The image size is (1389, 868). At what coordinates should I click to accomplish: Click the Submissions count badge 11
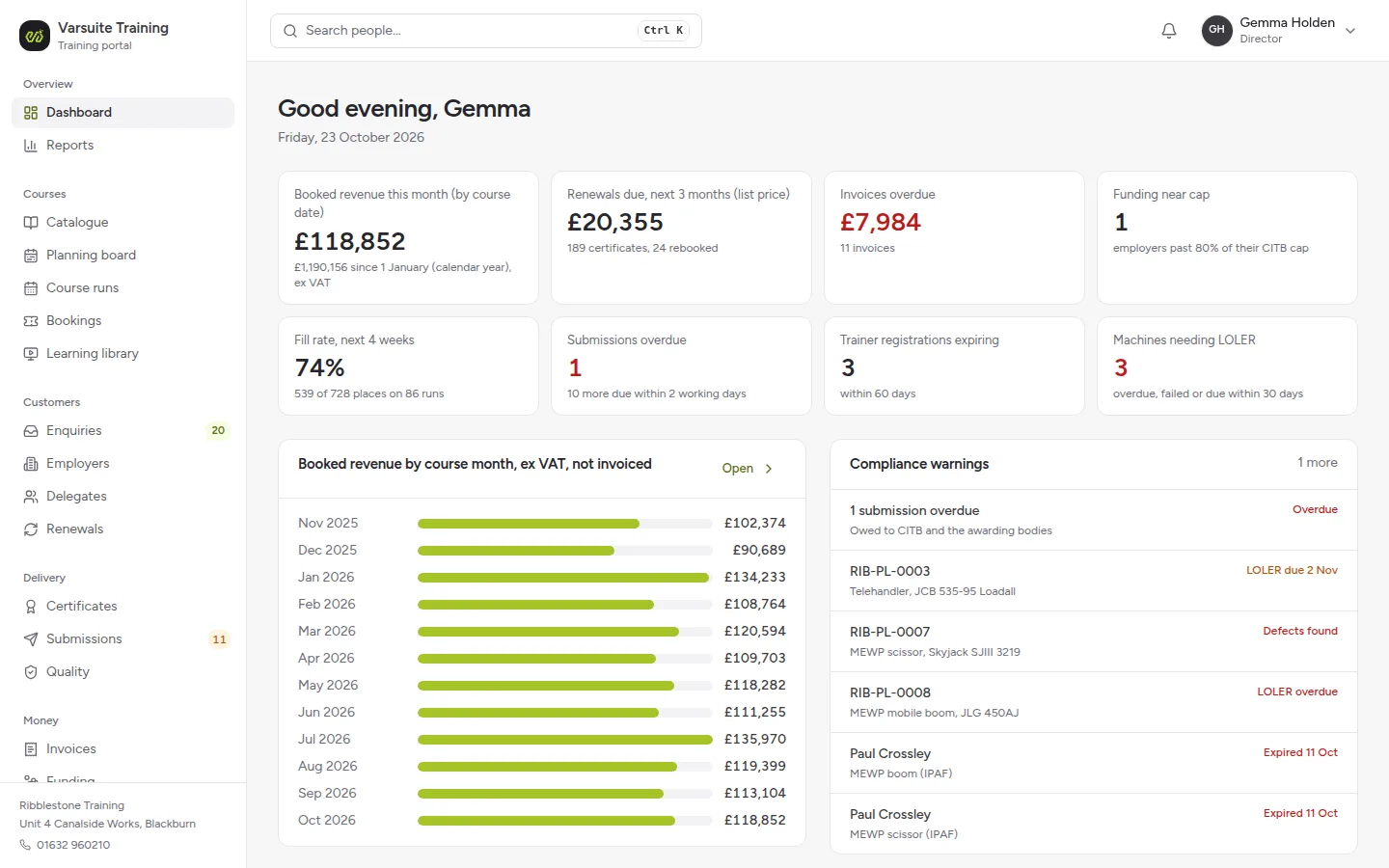pyautogui.click(x=219, y=639)
